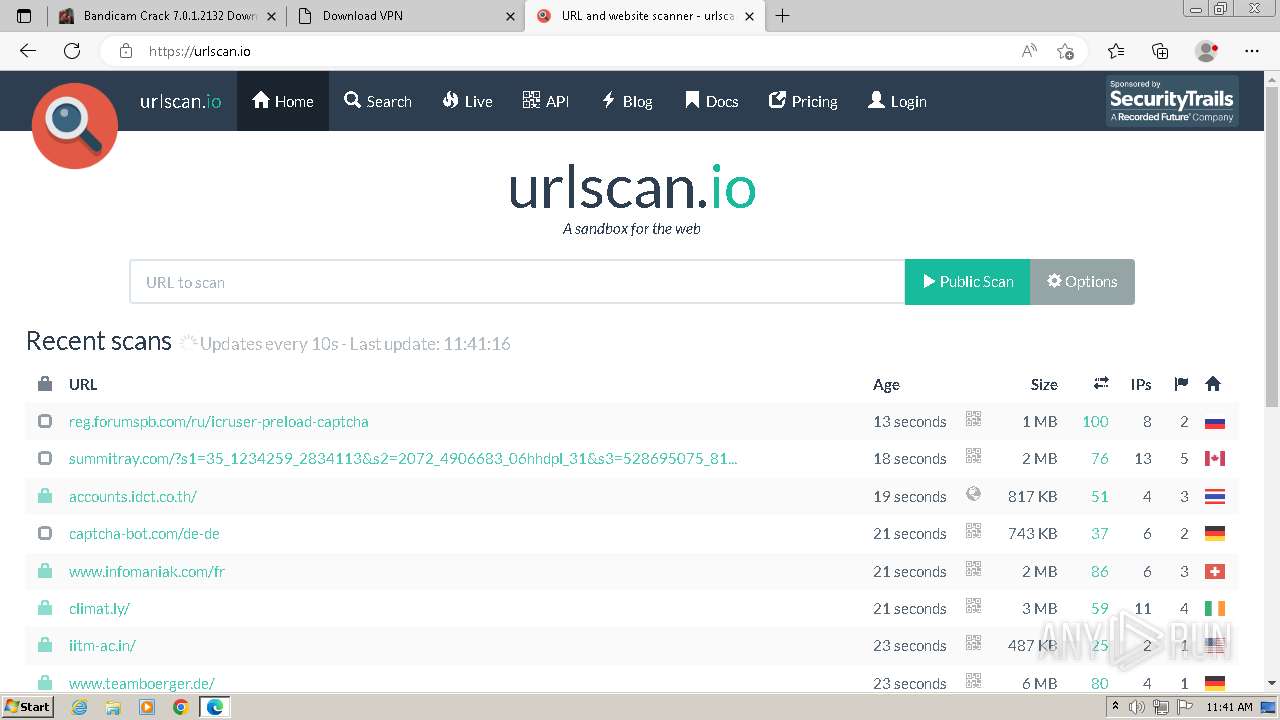Click the Size column header

tap(1044, 384)
